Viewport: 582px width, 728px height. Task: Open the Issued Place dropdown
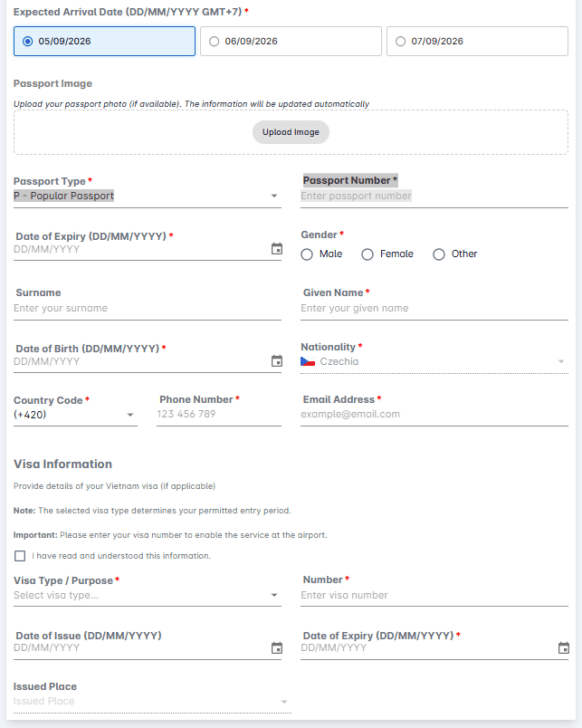152,701
